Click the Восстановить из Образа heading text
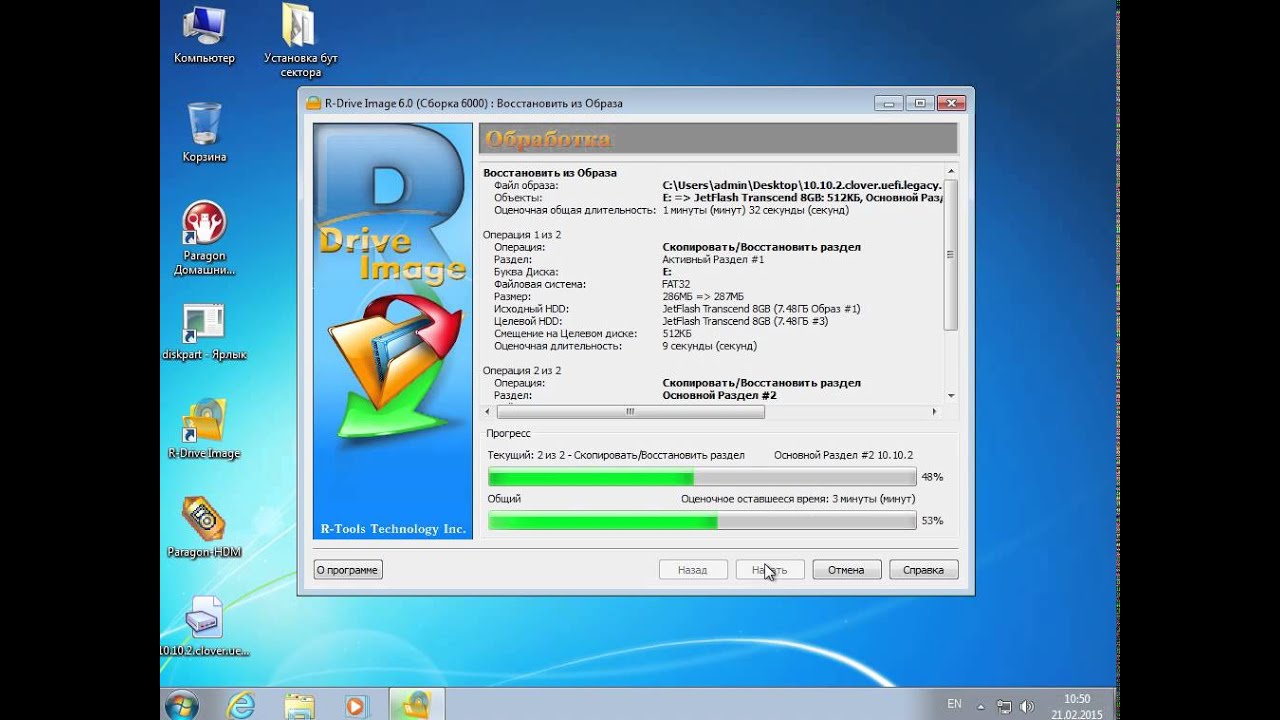This screenshot has height=720, width=1280. point(550,173)
